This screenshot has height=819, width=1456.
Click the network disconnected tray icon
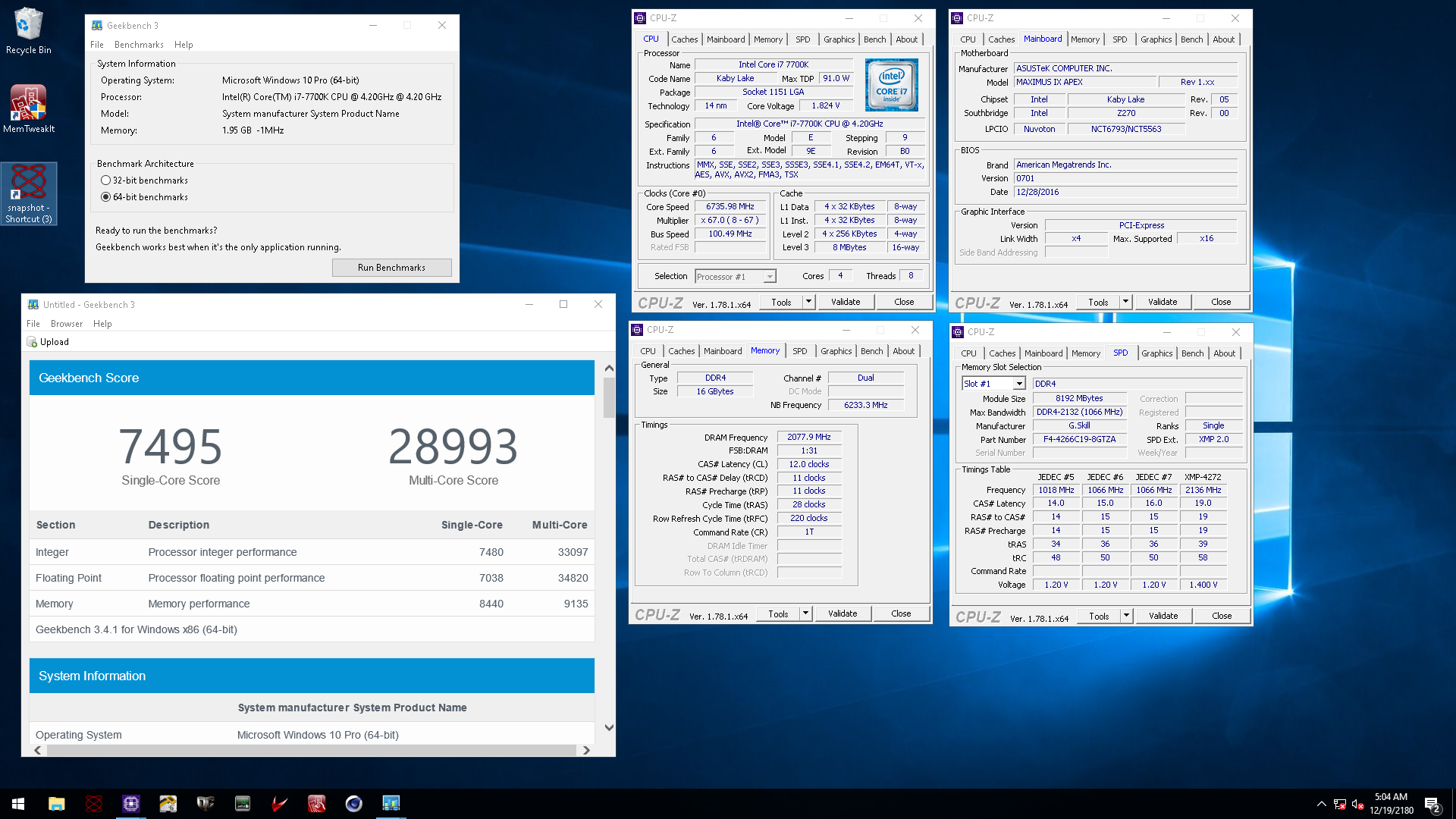(1340, 804)
